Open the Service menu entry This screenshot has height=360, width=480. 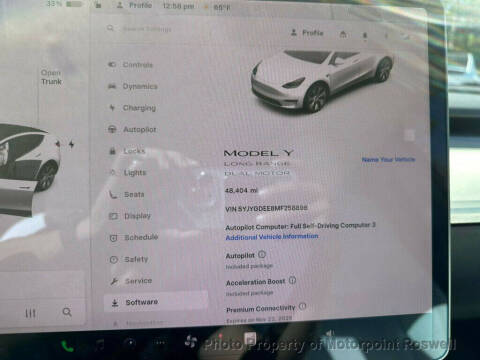[131, 281]
